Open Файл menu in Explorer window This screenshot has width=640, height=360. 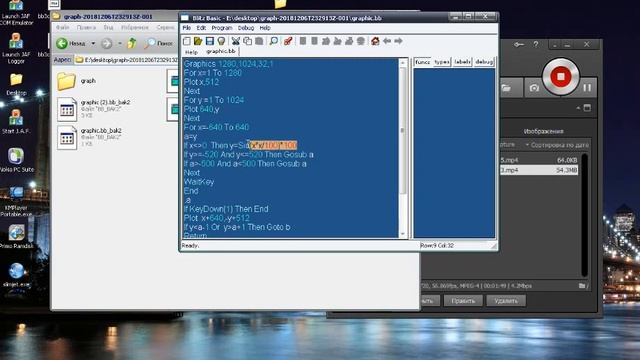[x=62, y=27]
